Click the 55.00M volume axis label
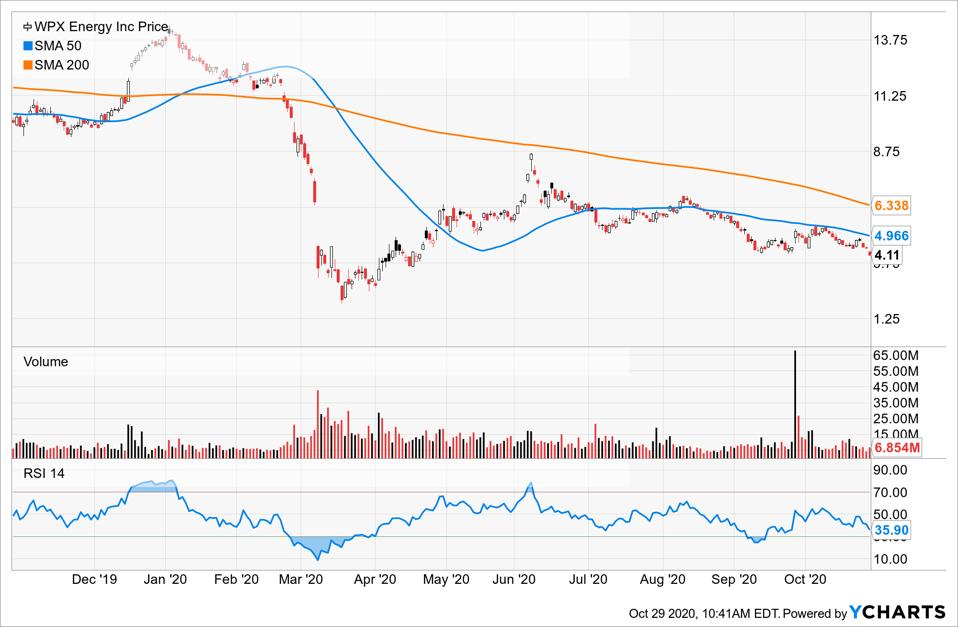Image resolution: width=958 pixels, height=627 pixels. [x=896, y=372]
